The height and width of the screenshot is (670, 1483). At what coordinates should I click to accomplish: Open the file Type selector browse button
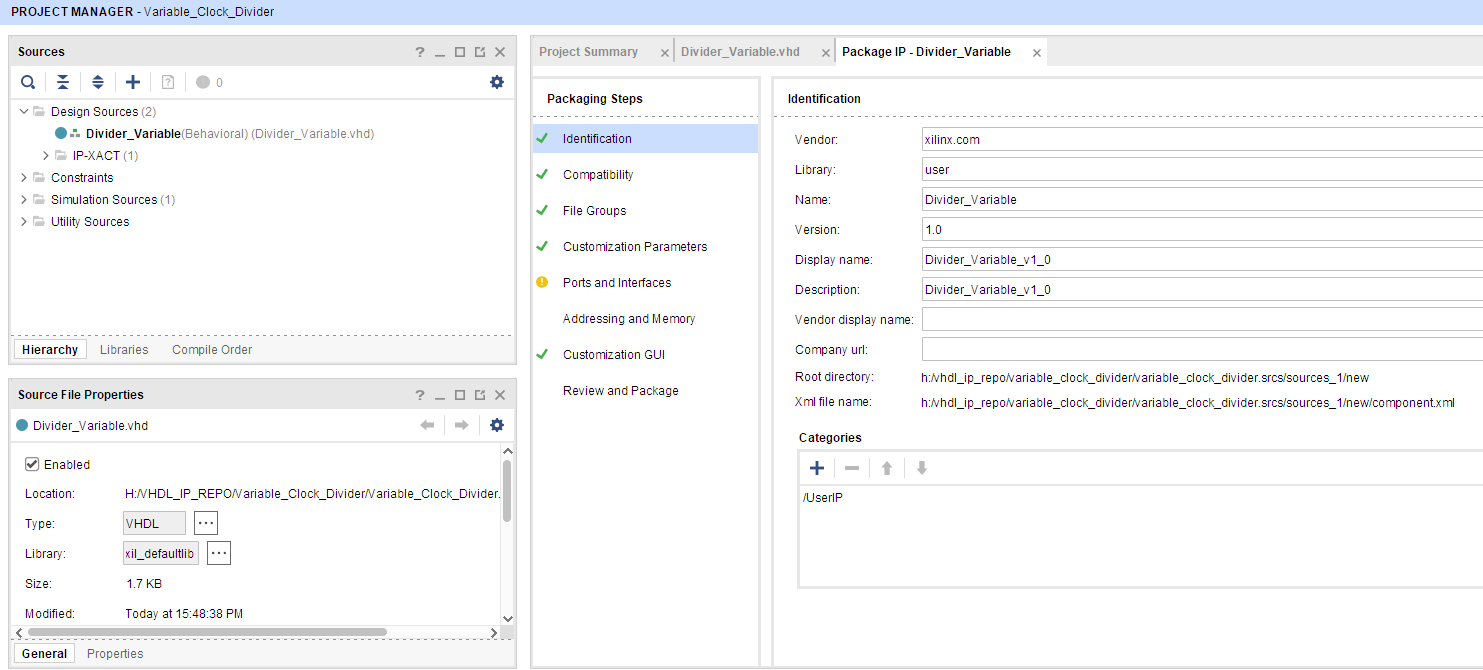pyautogui.click(x=204, y=522)
